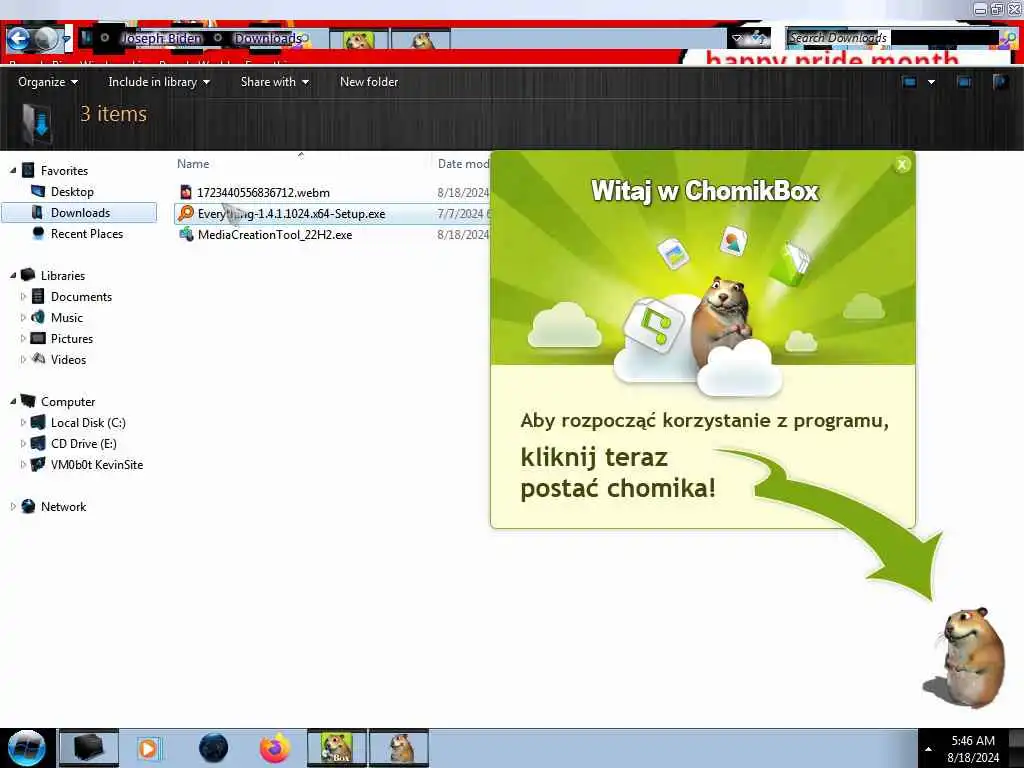This screenshot has height=768, width=1024.
Task: Select MediaCreationTool_22H2.exe file
Action: [274, 234]
